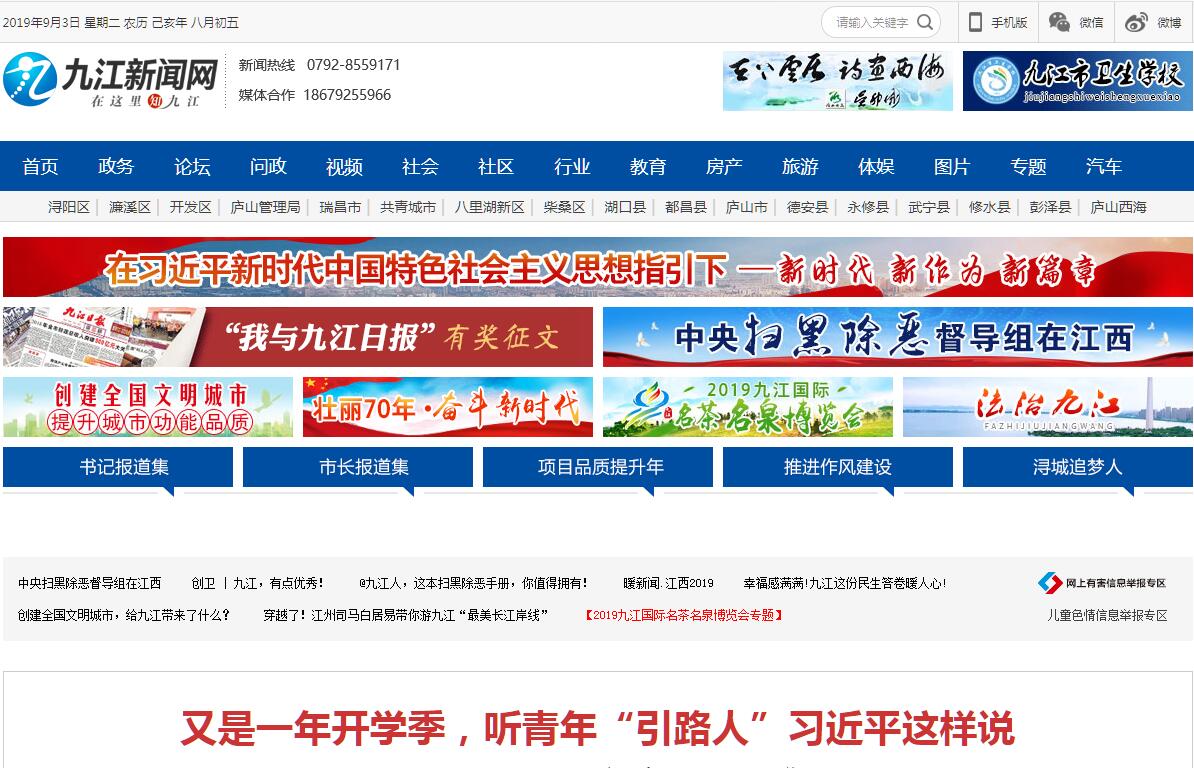Select the 项目品质提升年 tab
The width and height of the screenshot is (1194, 768).
pyautogui.click(x=598, y=467)
